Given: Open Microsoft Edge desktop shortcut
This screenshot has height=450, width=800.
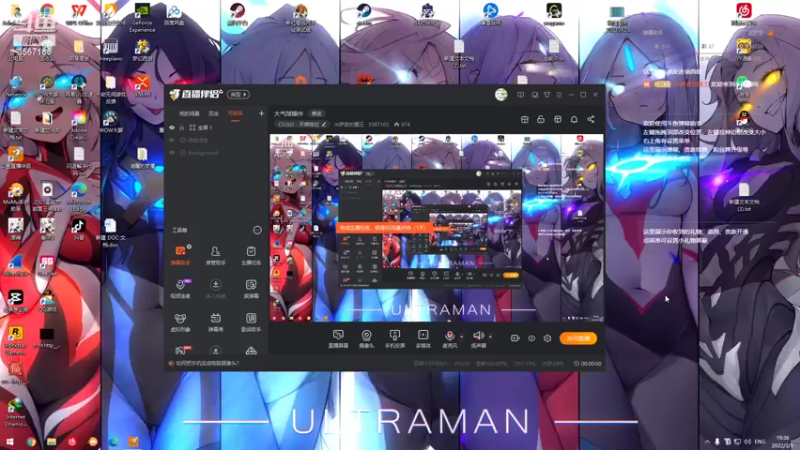Looking at the screenshot, I should coord(79,199).
